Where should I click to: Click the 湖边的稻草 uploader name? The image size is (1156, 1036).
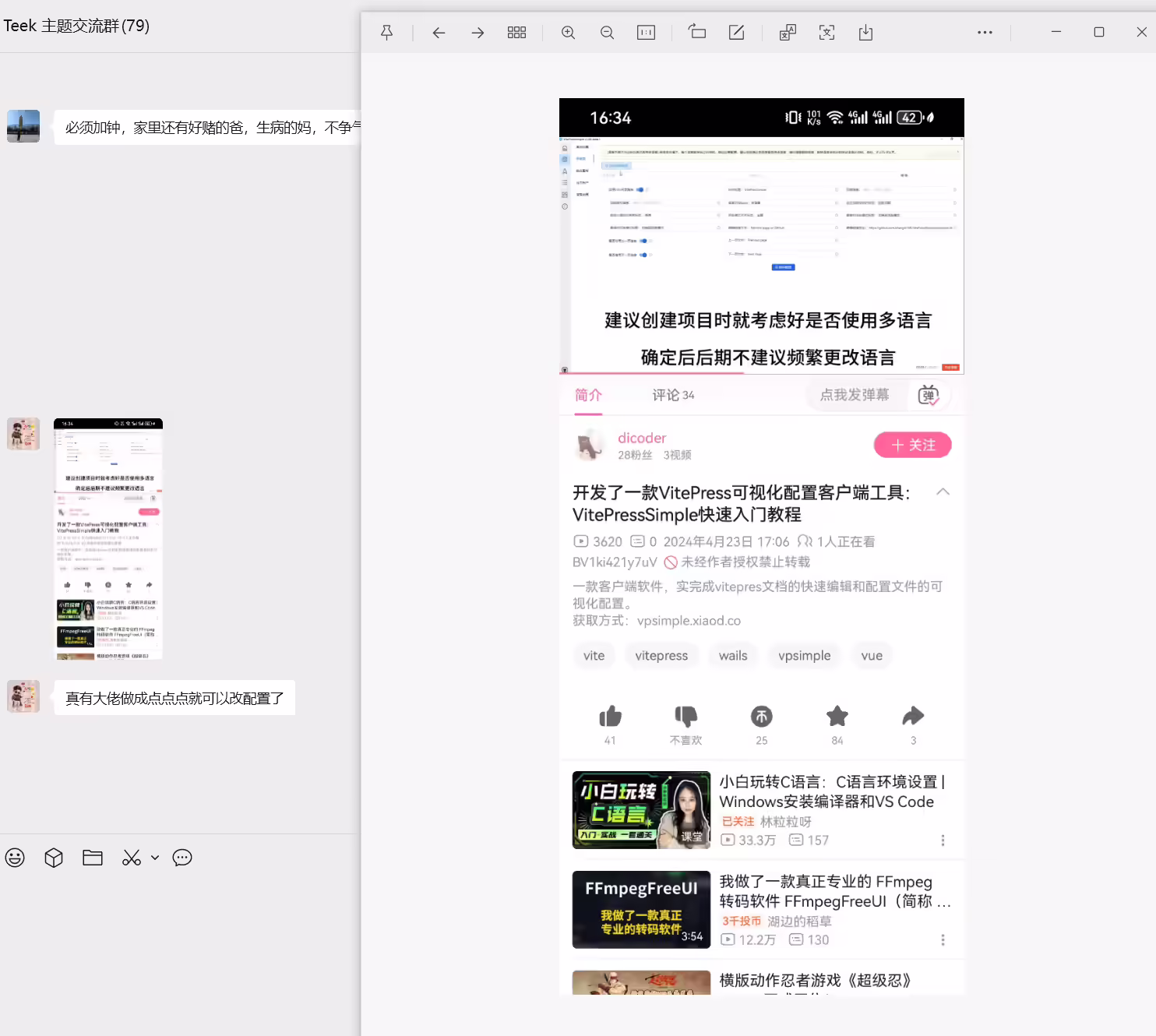click(x=799, y=921)
